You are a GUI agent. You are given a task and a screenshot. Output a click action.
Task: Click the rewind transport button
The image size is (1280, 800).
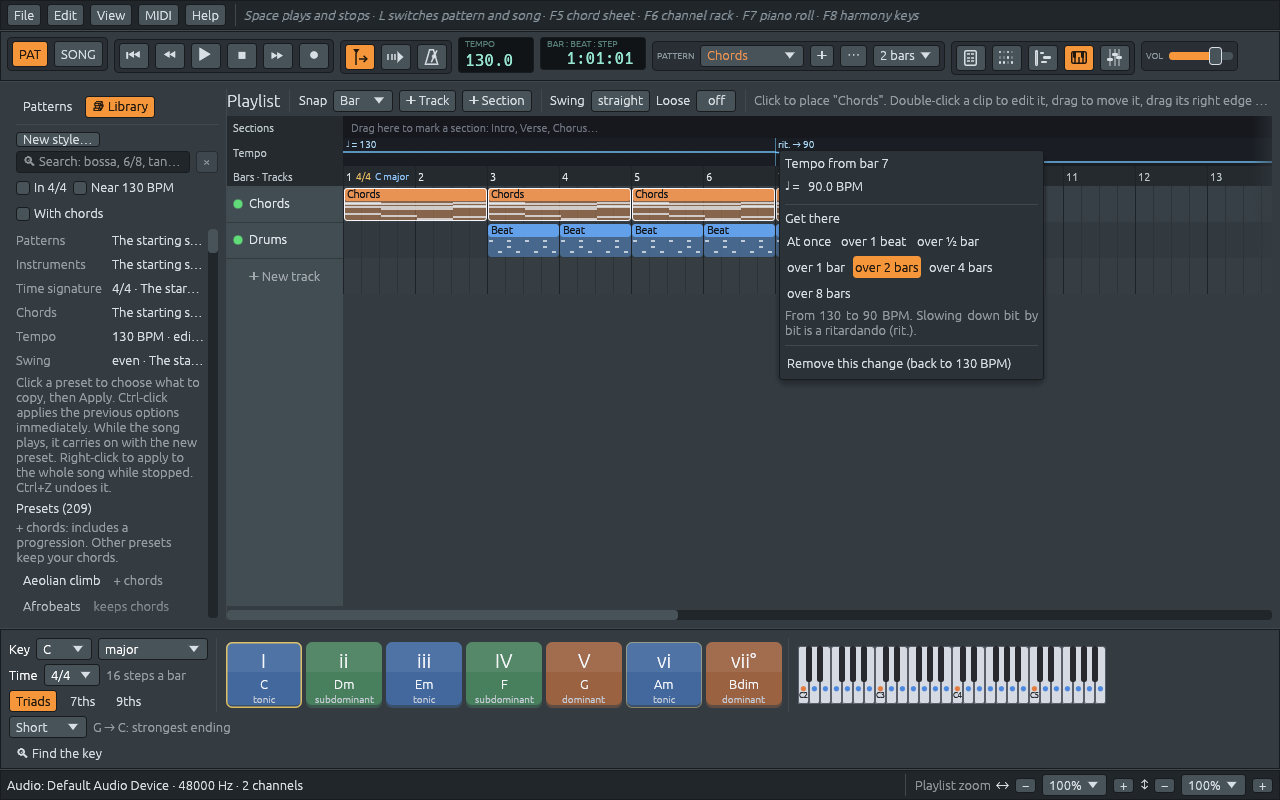(169, 56)
